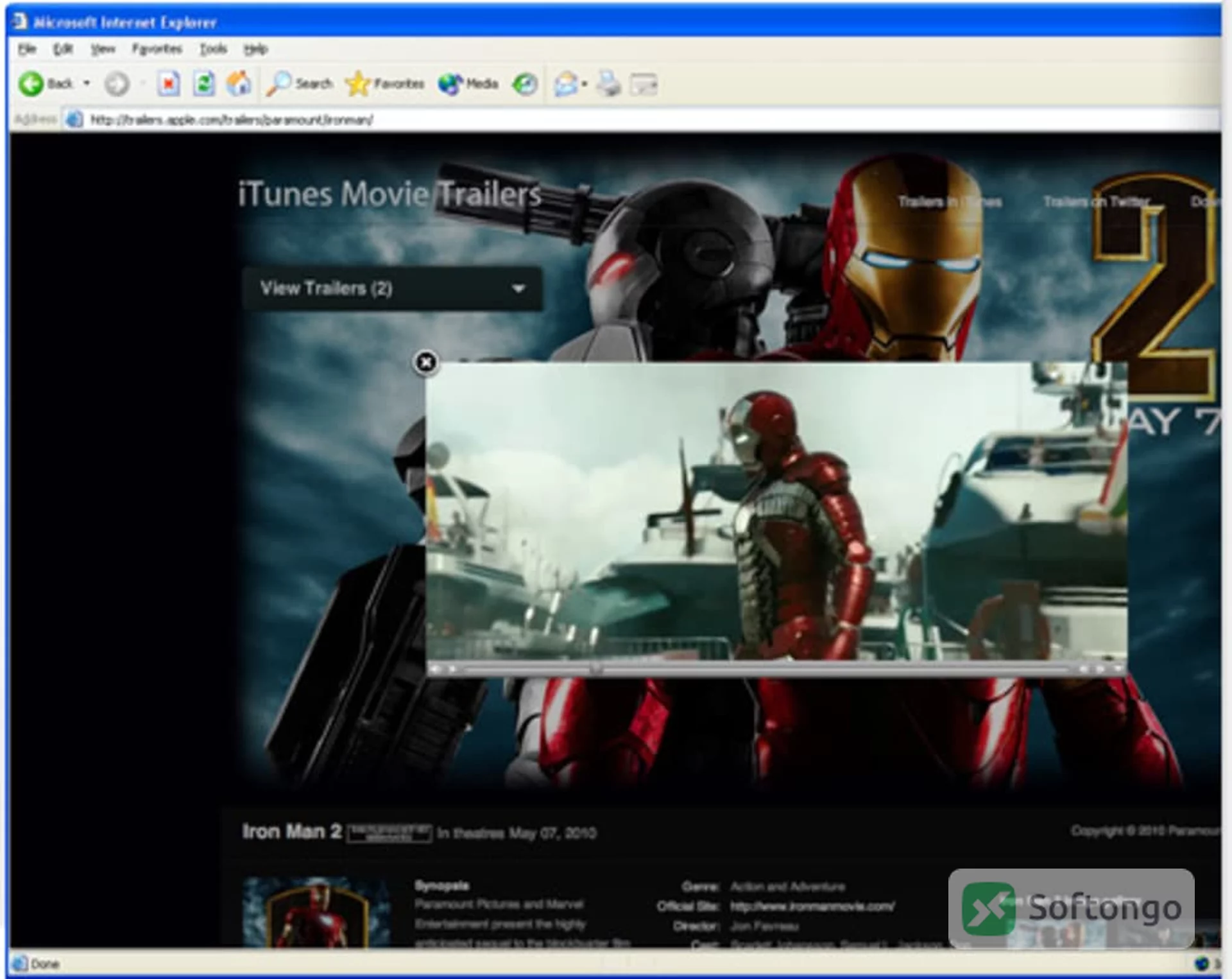This screenshot has width=1232, height=979.
Task: Click the address bar URL field
Action: (642, 119)
